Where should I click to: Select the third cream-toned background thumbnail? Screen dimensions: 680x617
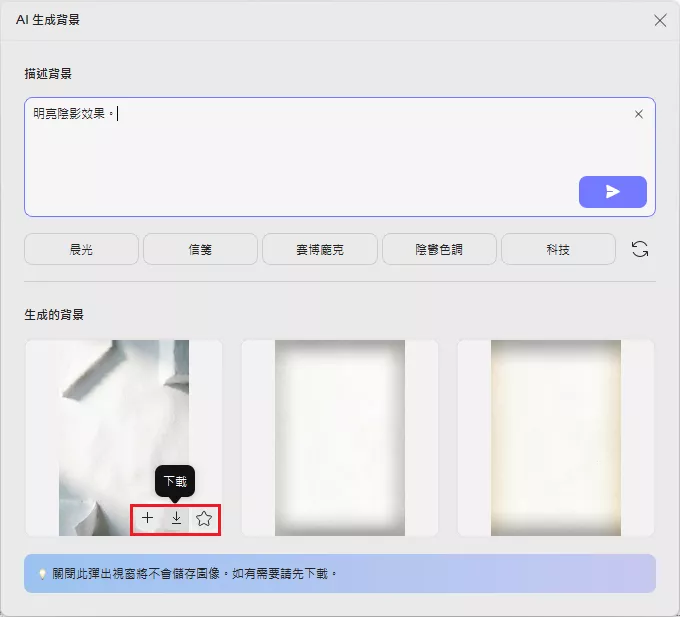(556, 437)
